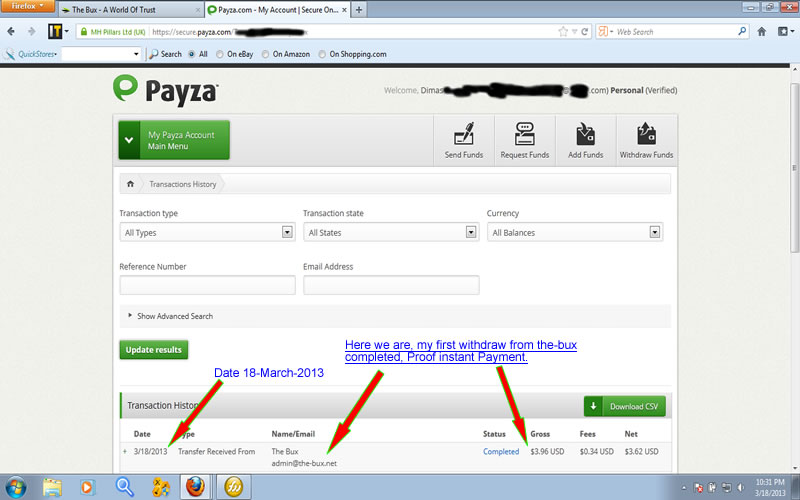Switch to Firefox in the taskbar

(195, 487)
